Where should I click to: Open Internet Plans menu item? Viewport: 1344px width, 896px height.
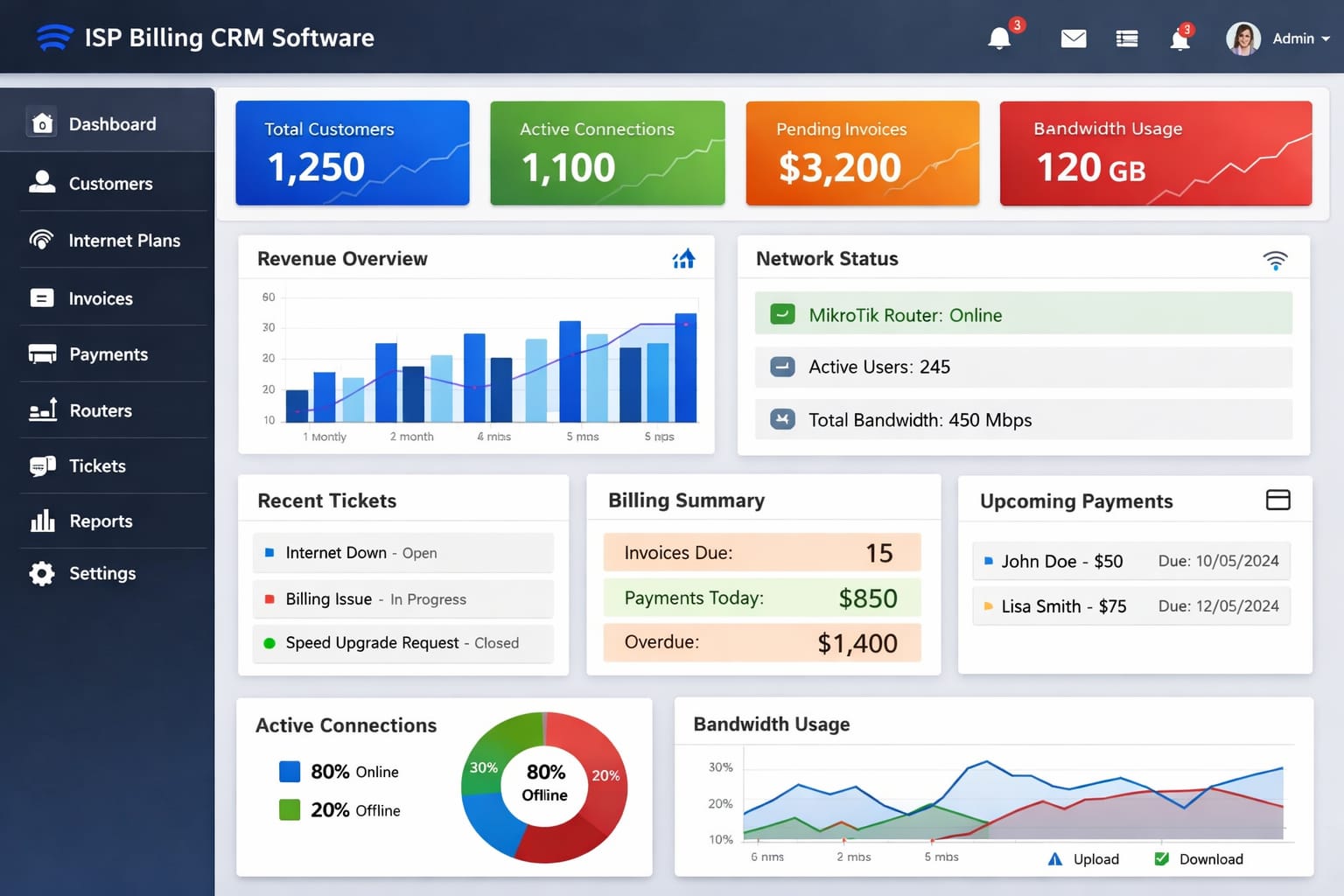(x=108, y=240)
